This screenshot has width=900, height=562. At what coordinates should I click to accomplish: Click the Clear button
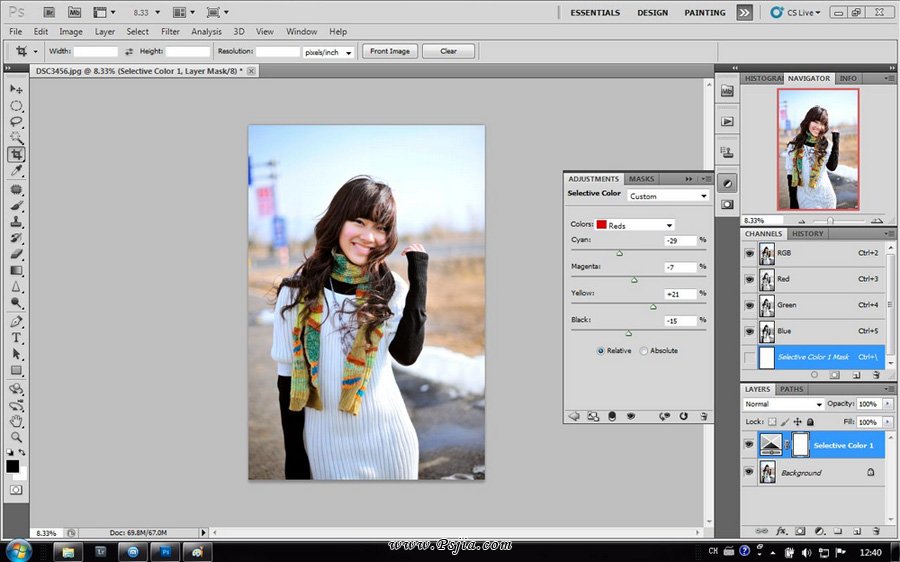pos(448,51)
